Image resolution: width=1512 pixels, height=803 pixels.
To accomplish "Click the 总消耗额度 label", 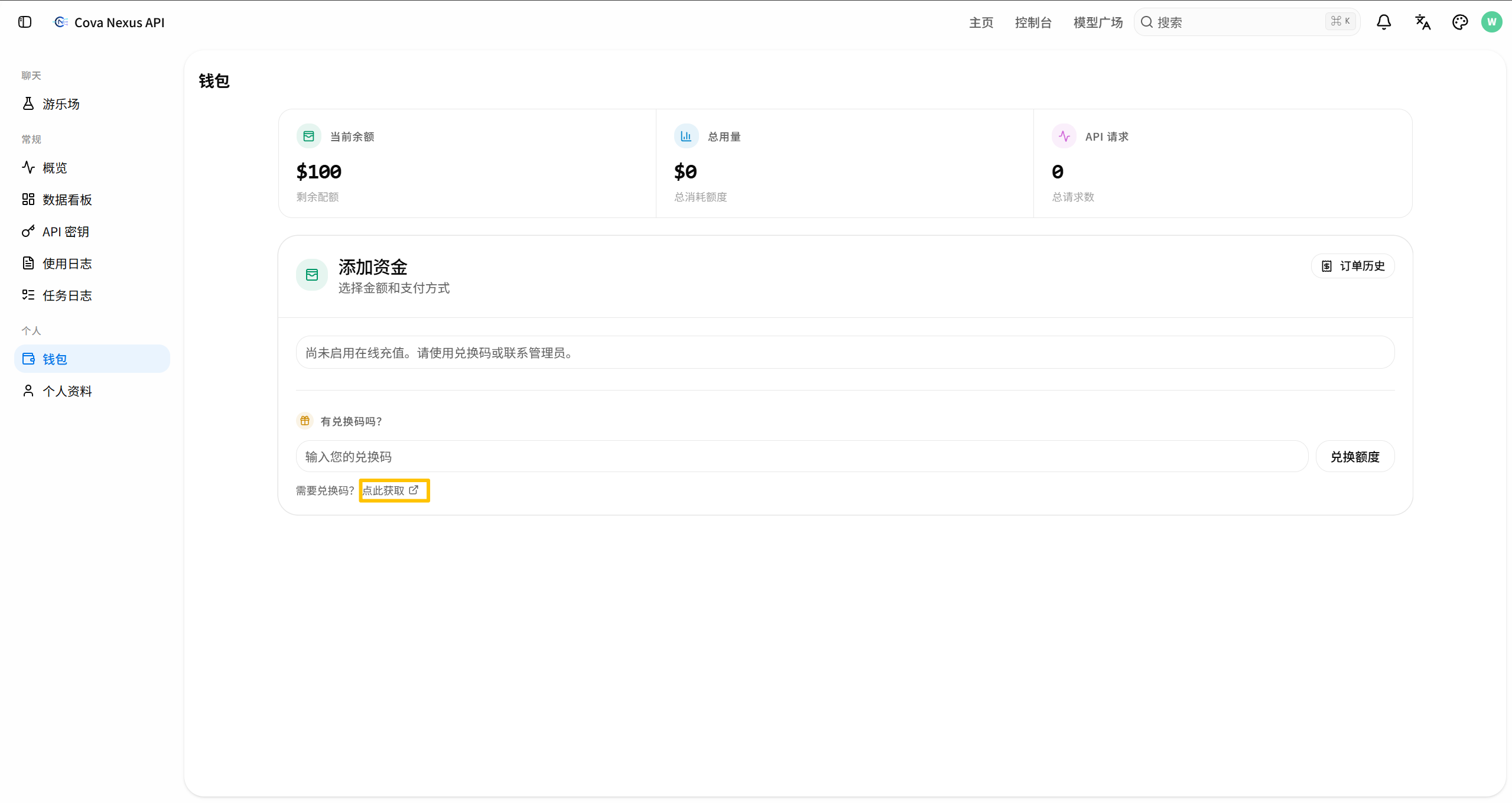I will point(701,197).
